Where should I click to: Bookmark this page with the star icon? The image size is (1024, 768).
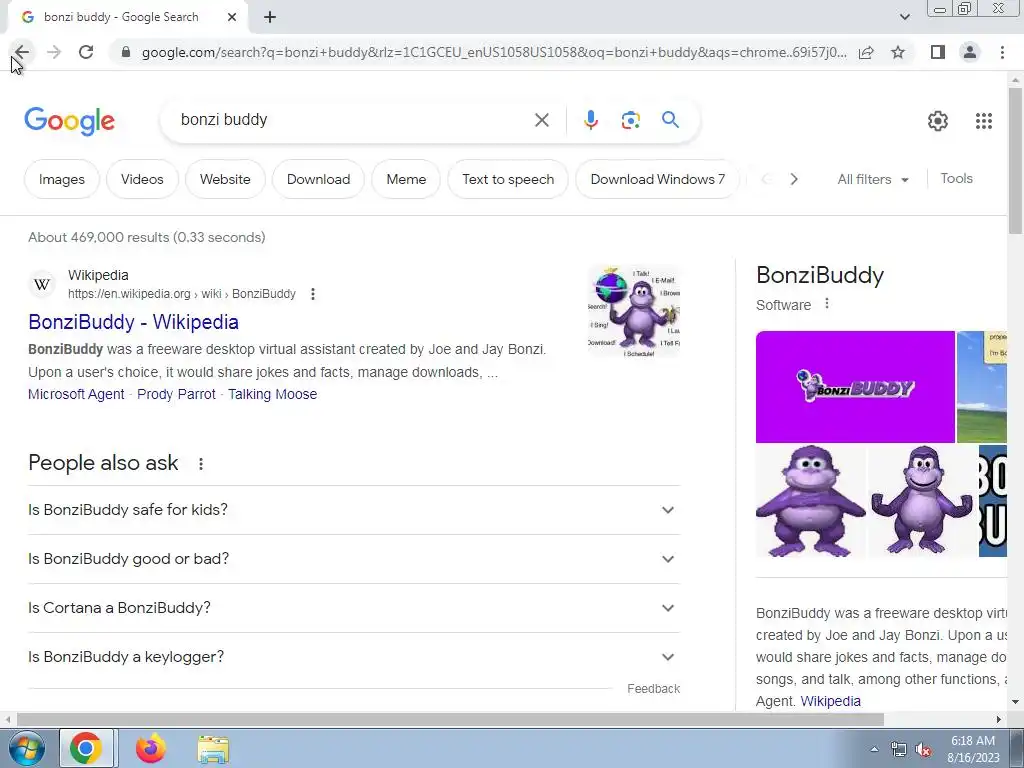tap(898, 52)
